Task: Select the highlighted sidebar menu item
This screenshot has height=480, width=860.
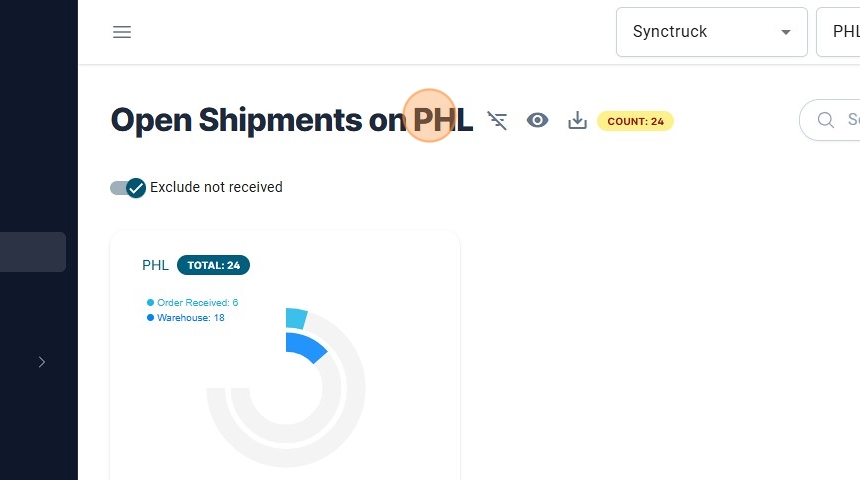Action: tap(33, 252)
